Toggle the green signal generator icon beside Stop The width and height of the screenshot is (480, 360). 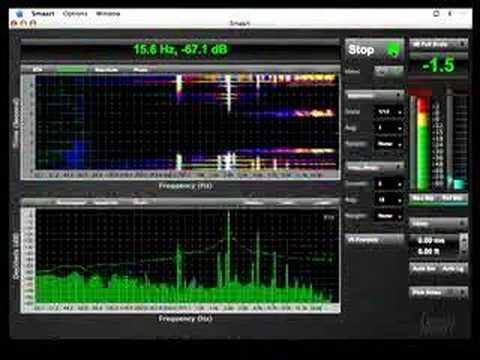tap(393, 50)
